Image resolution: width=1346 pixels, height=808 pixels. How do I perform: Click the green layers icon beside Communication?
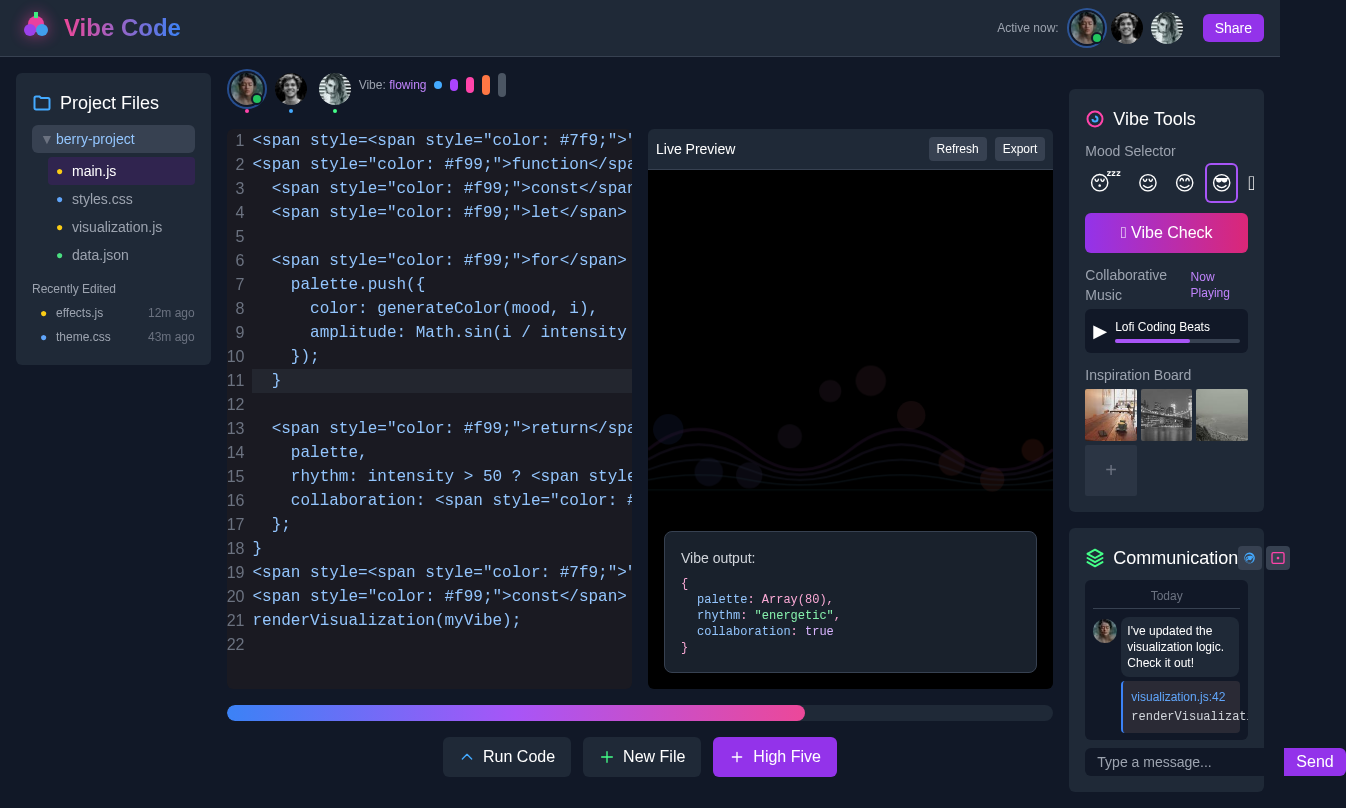pyautogui.click(x=1093, y=558)
